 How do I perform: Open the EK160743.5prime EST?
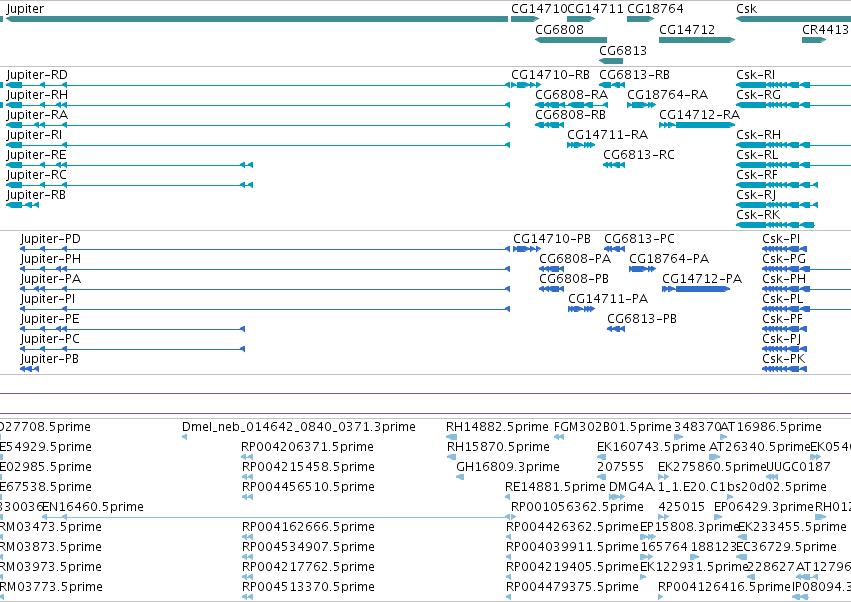pyautogui.click(x=651, y=447)
